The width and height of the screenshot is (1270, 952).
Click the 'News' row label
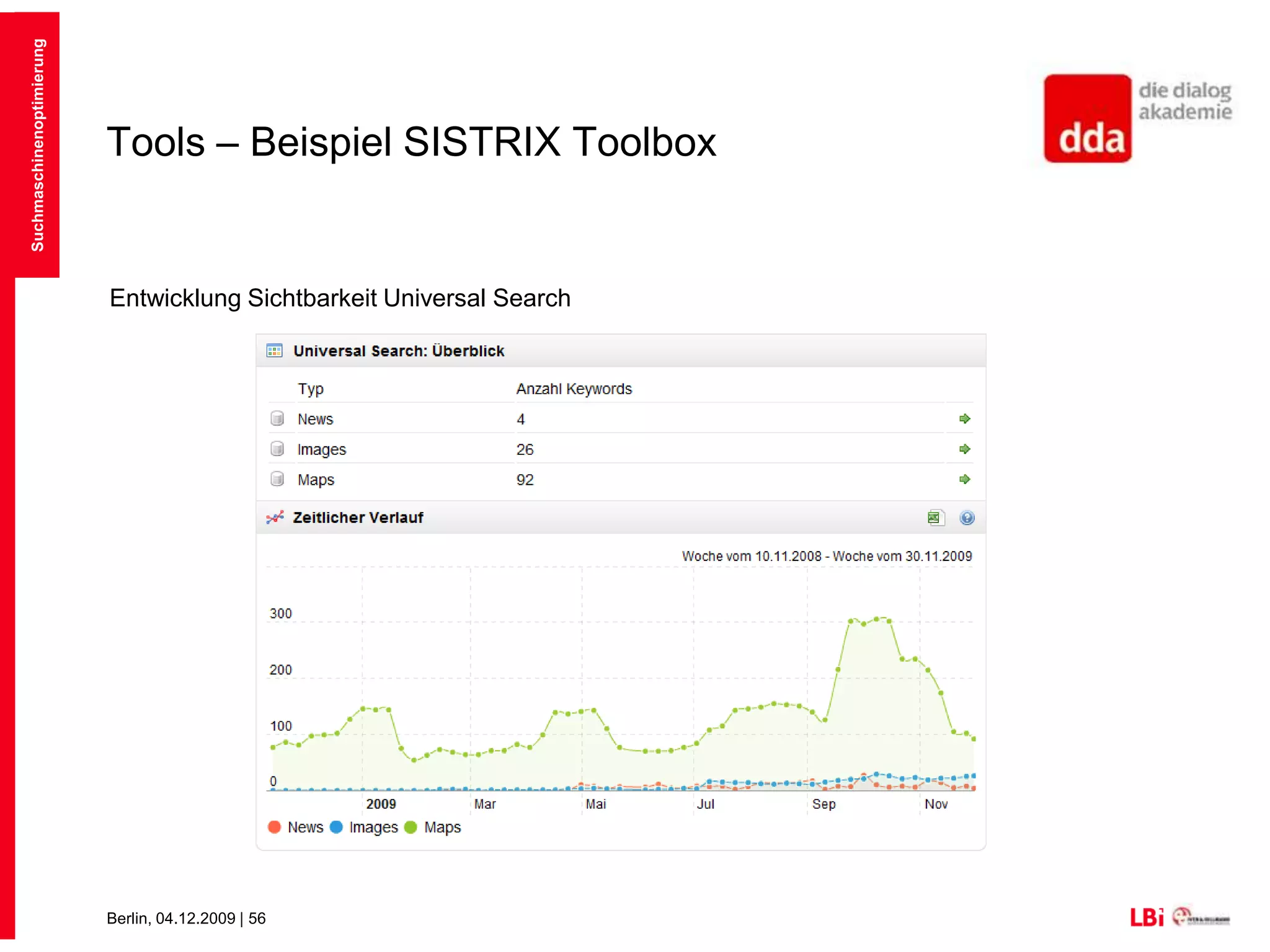tap(315, 419)
